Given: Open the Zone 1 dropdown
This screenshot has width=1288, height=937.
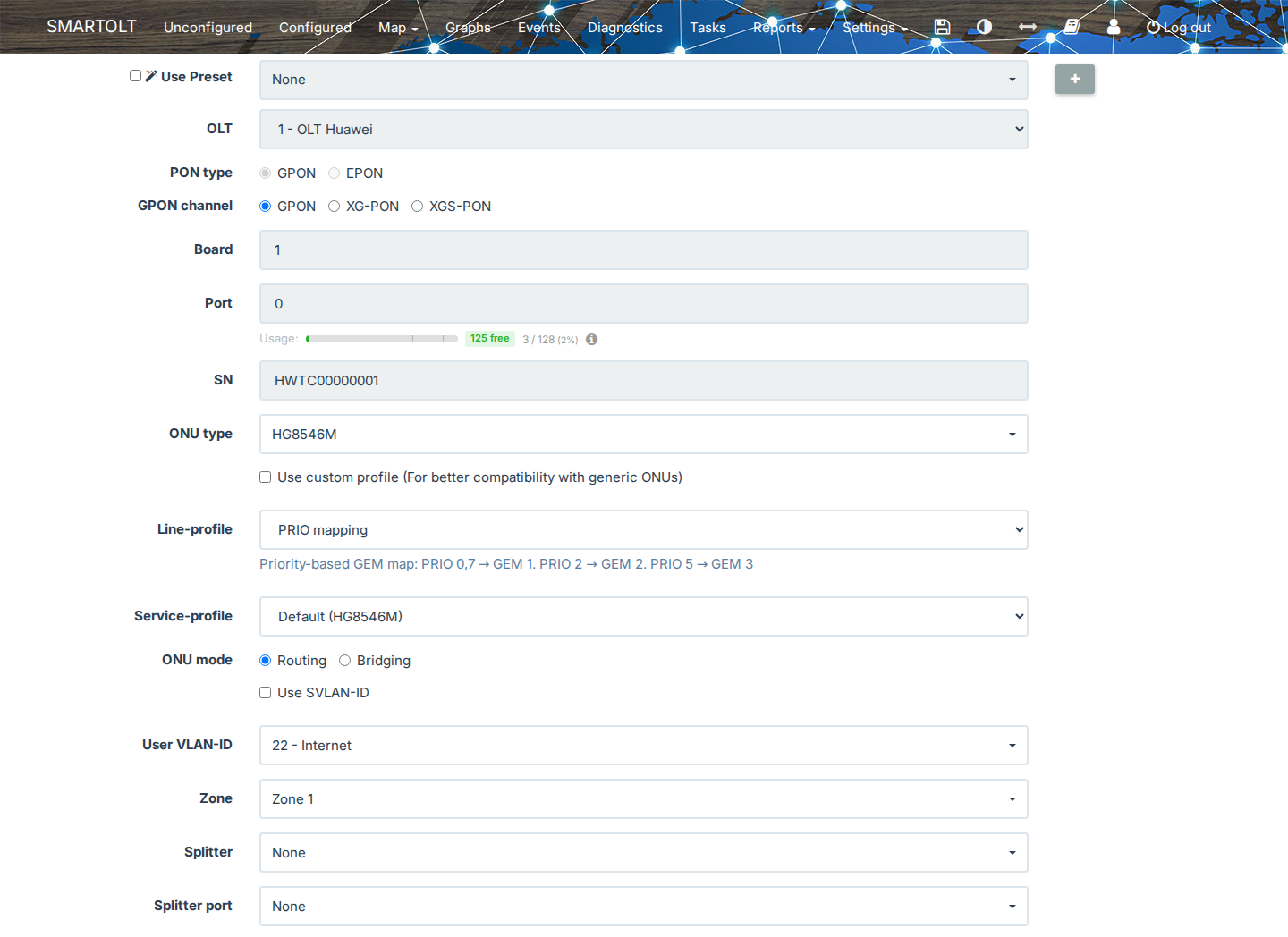Looking at the screenshot, I should click(644, 798).
